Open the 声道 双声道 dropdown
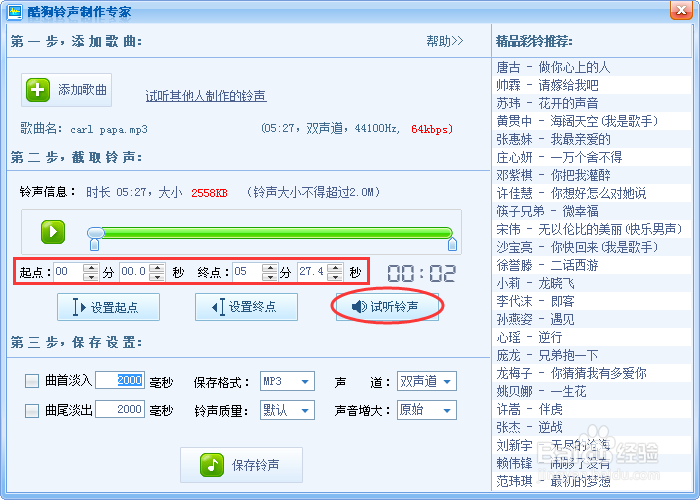Image resolution: width=700 pixels, height=500 pixels. [x=427, y=381]
